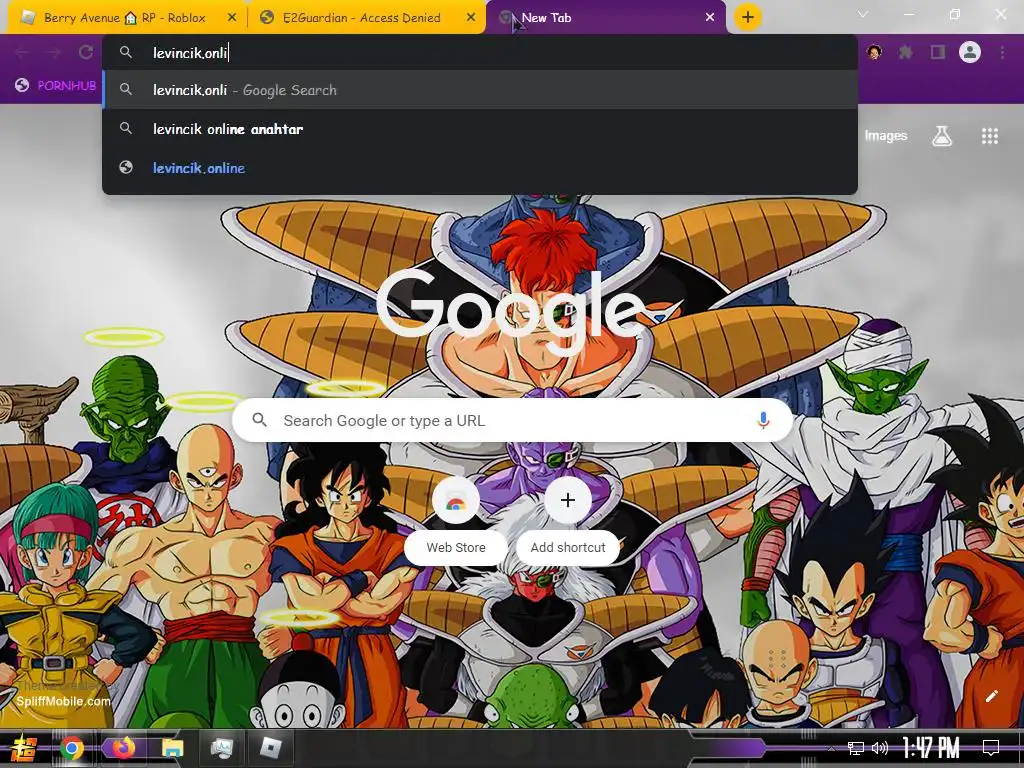Open the 1:47 PM clock

[x=931, y=748]
